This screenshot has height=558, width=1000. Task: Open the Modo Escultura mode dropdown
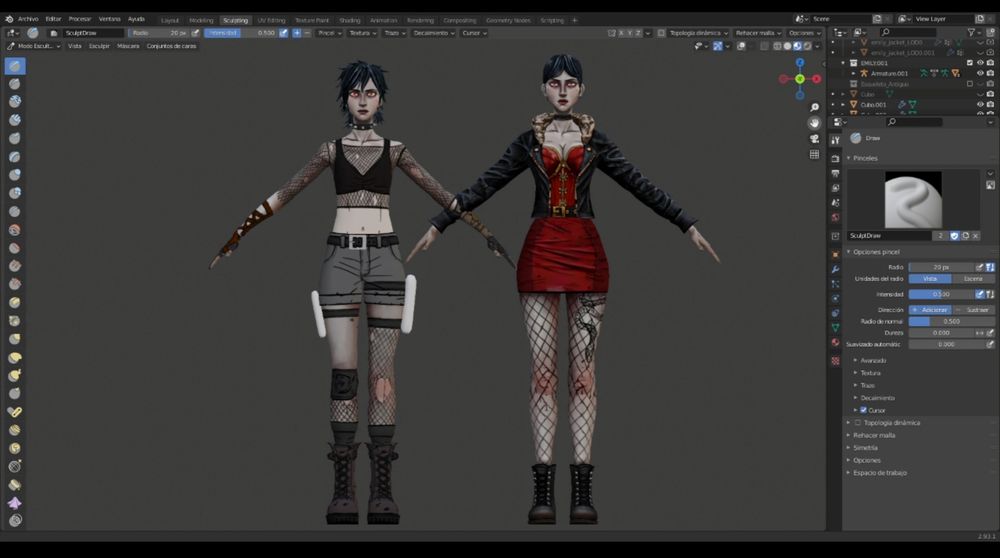(x=34, y=46)
